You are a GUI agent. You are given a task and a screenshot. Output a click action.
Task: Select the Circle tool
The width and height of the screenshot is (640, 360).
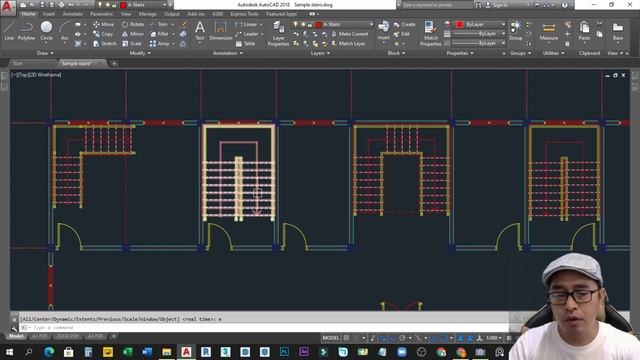pyautogui.click(x=47, y=31)
